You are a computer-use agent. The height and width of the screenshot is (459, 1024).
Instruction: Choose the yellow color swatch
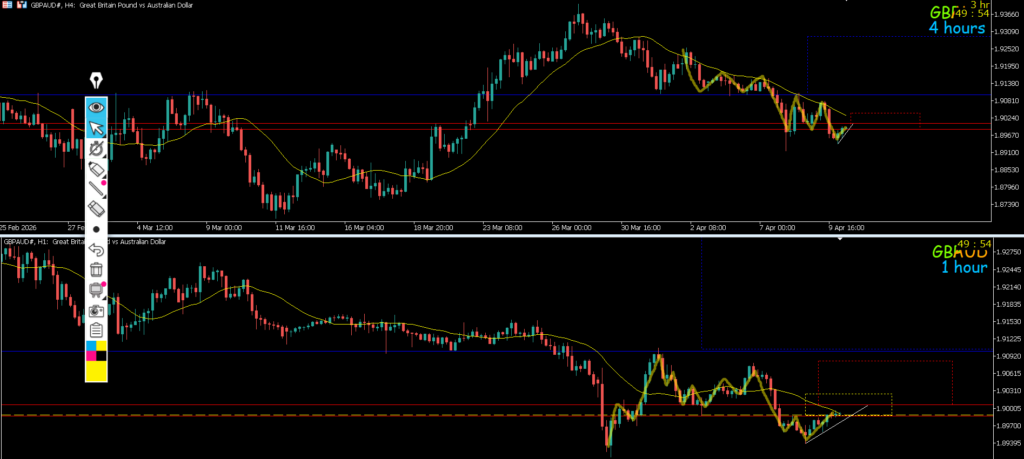click(97, 372)
